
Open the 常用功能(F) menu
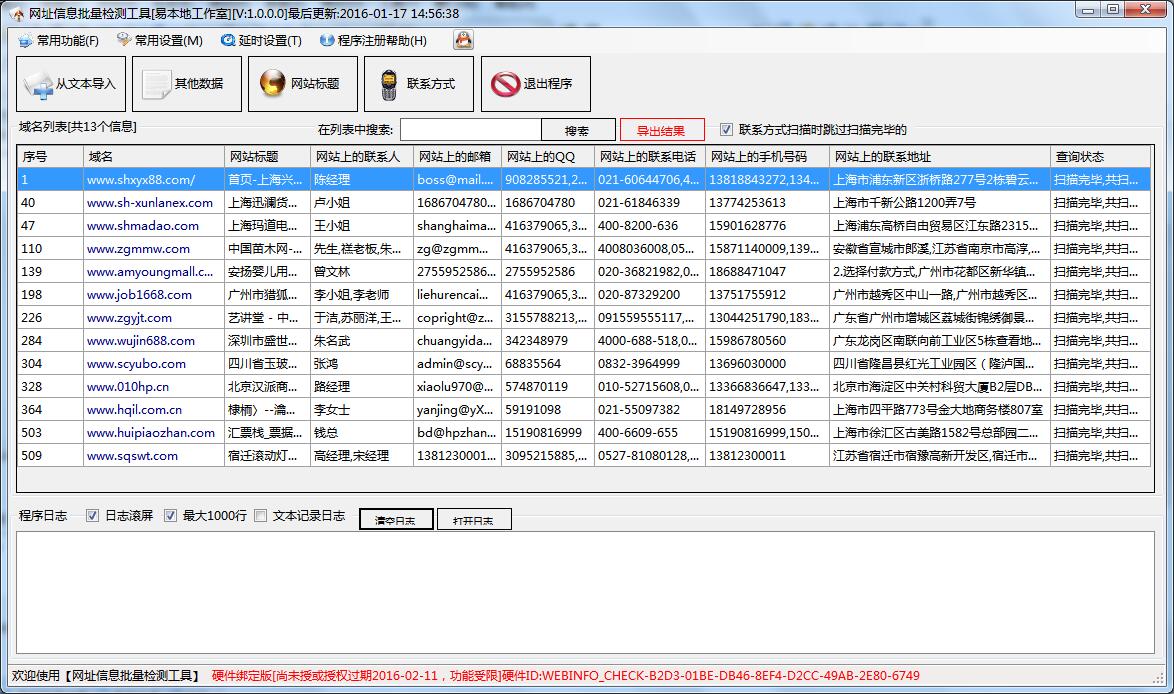(x=58, y=41)
